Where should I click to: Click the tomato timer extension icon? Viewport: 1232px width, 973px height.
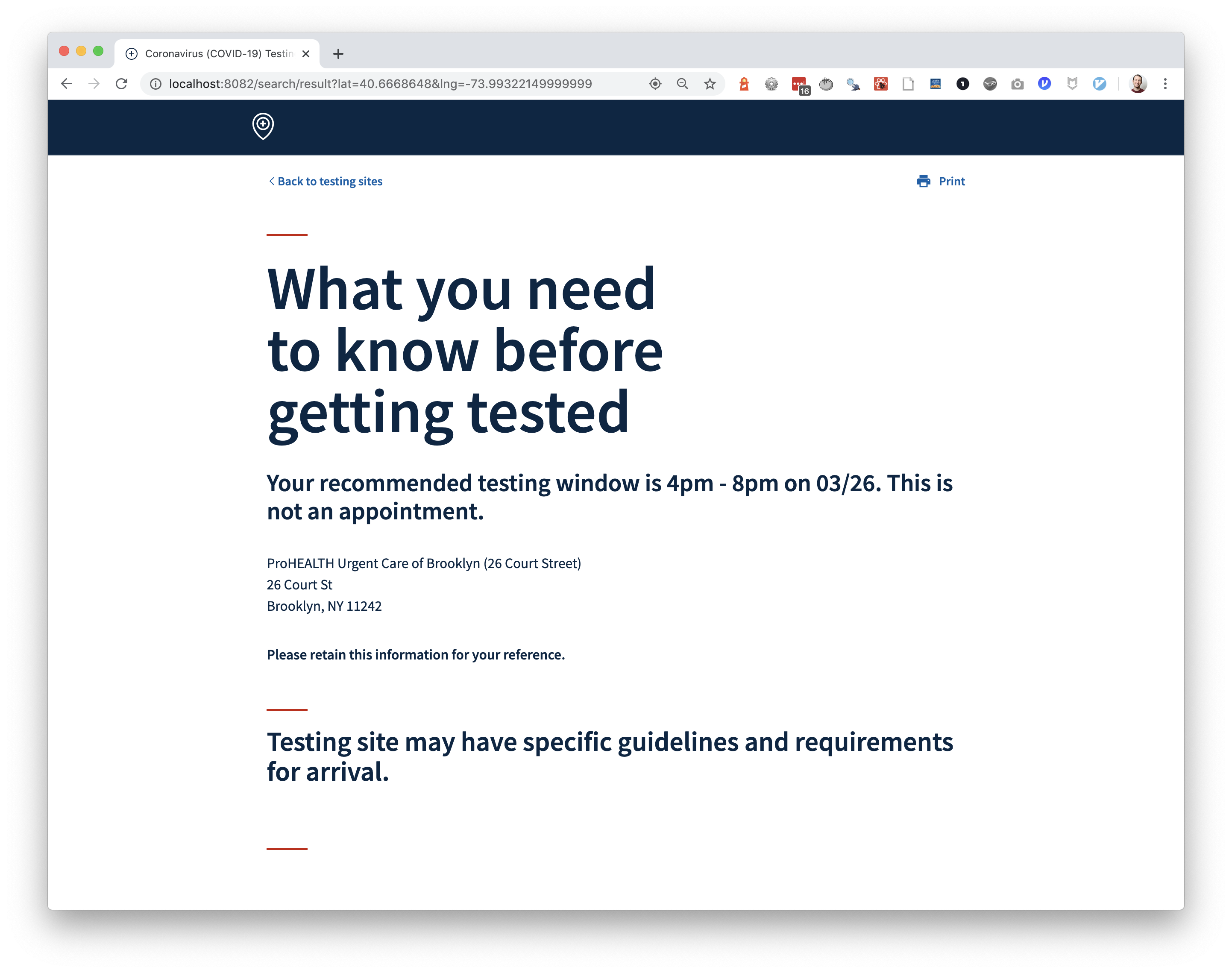(826, 84)
